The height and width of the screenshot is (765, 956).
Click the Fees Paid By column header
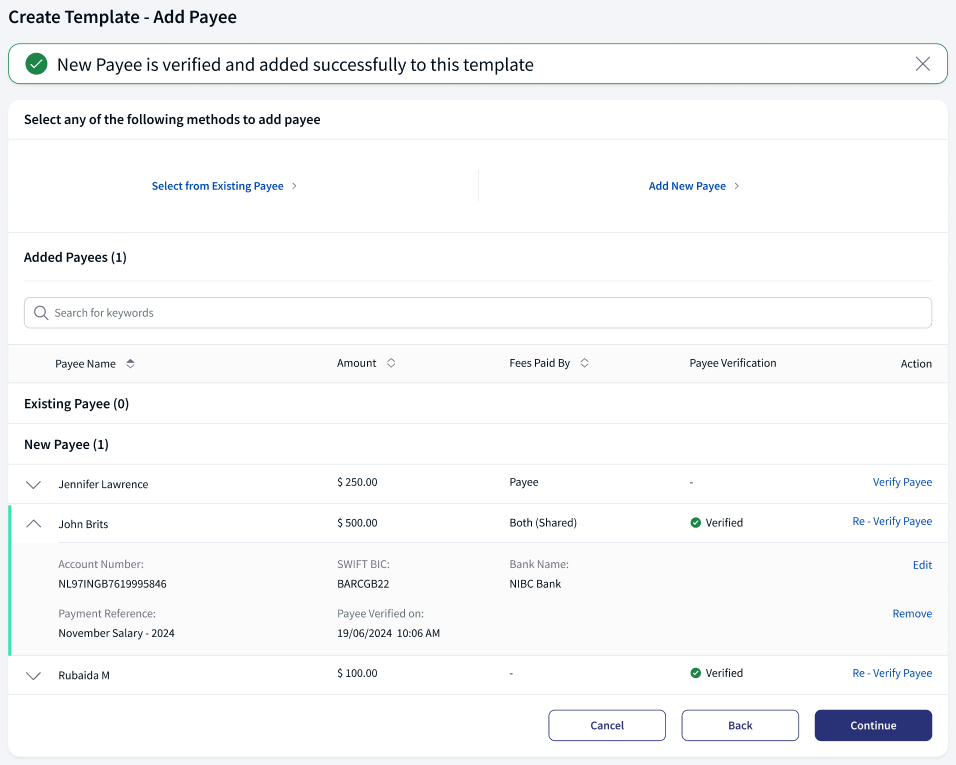click(x=540, y=363)
